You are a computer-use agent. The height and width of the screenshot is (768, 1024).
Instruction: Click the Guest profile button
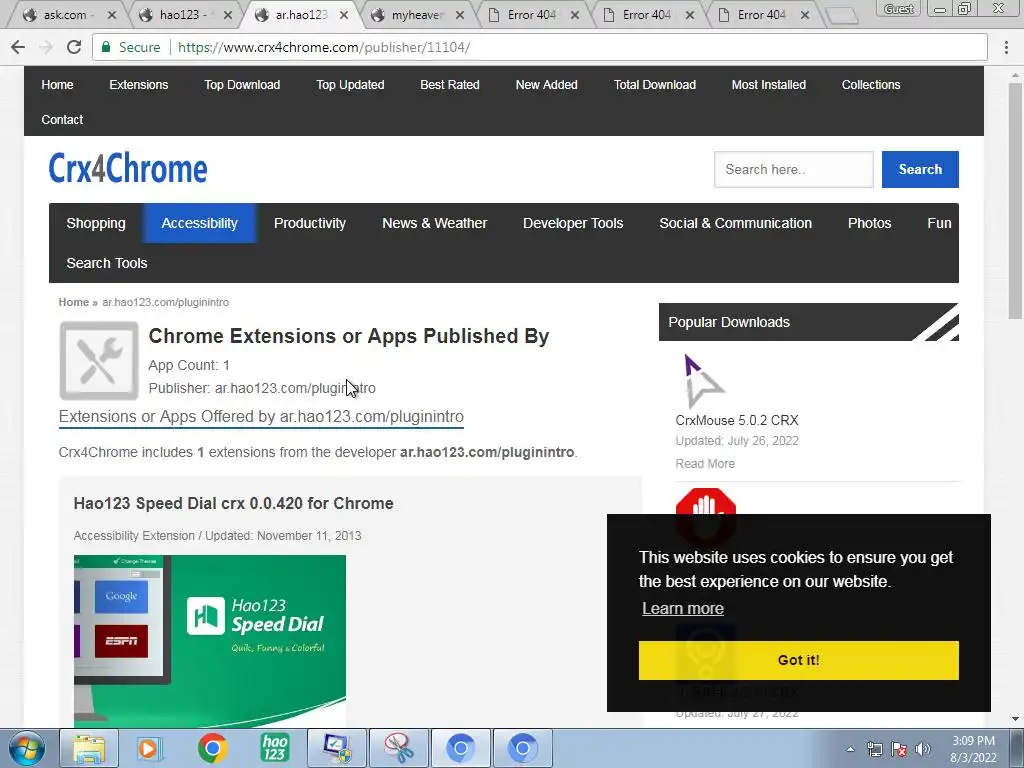point(899,8)
